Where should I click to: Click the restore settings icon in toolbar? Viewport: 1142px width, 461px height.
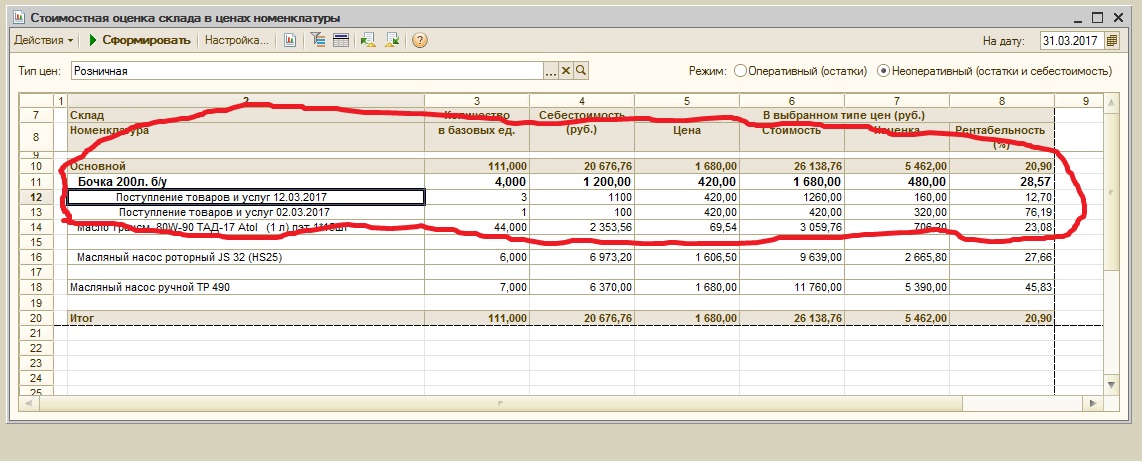(368, 41)
